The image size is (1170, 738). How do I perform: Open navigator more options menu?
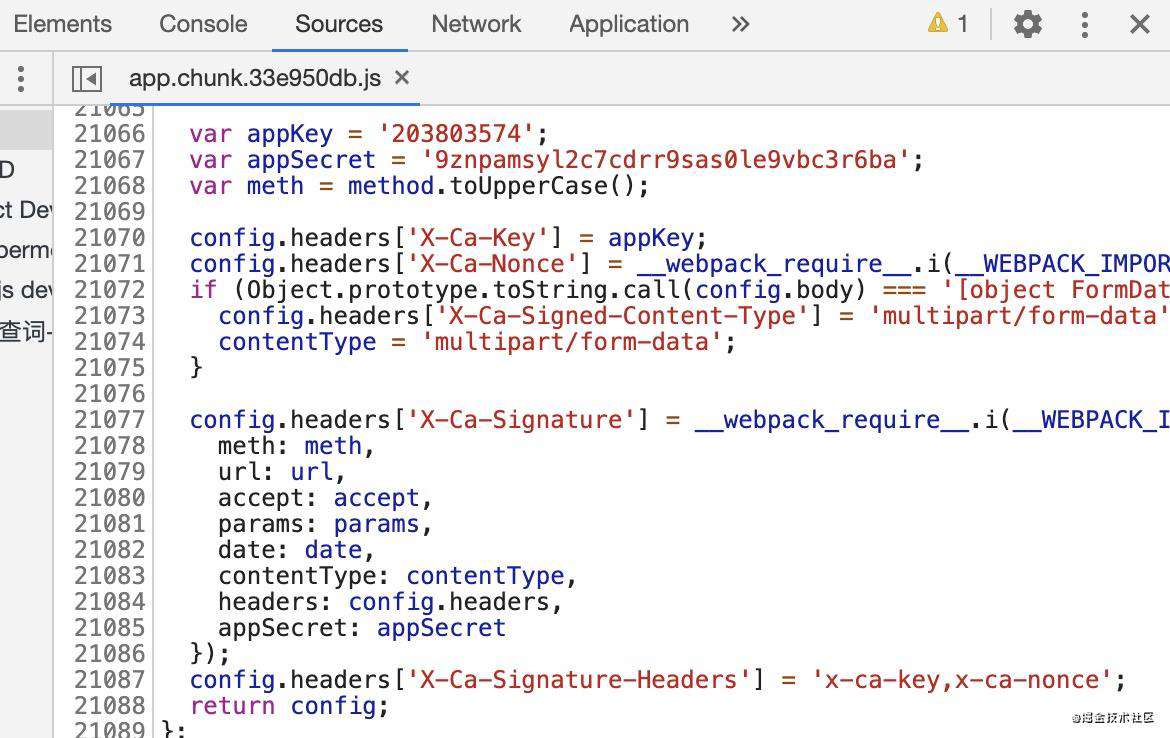(21, 78)
